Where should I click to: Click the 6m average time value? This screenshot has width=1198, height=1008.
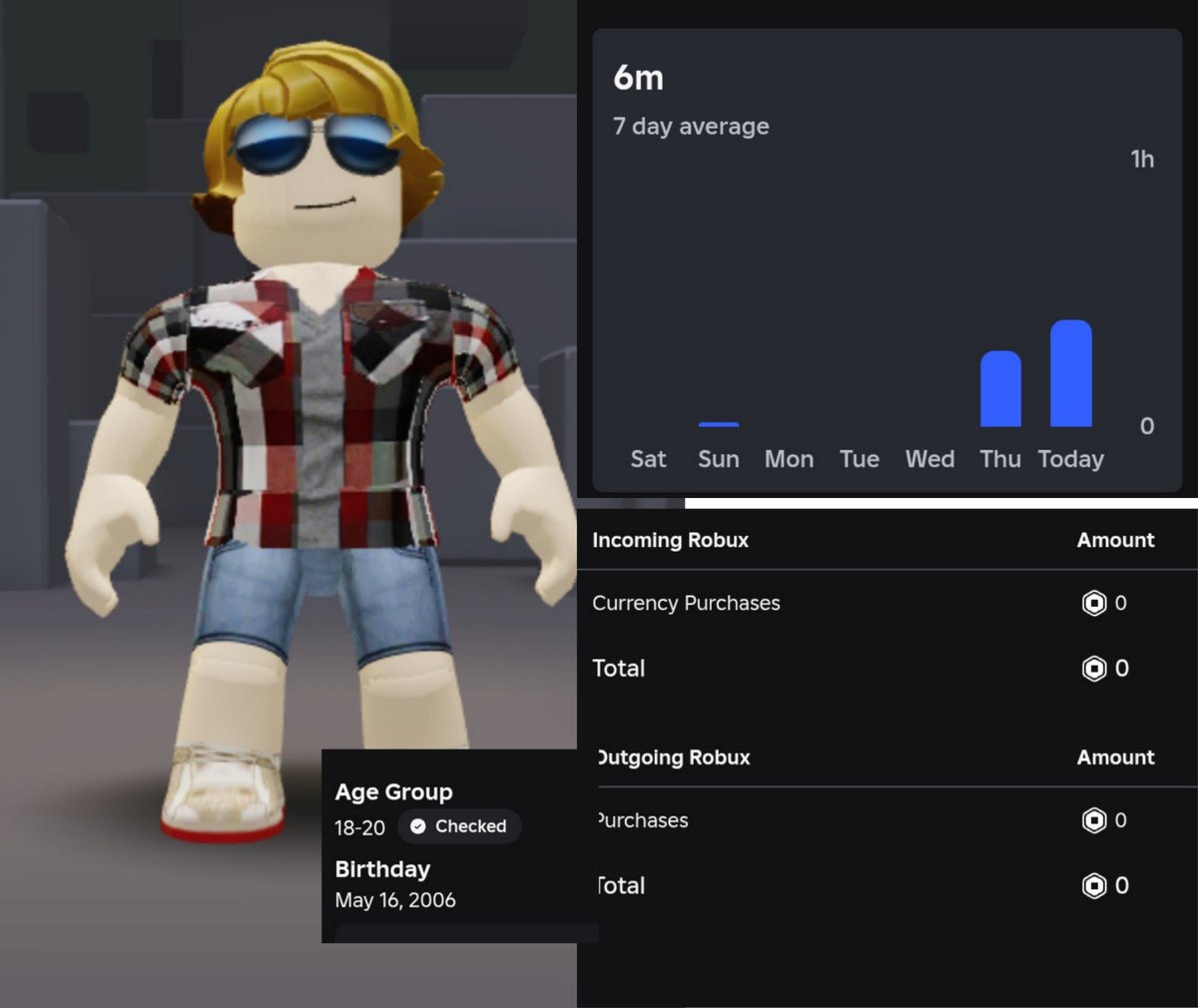click(638, 78)
